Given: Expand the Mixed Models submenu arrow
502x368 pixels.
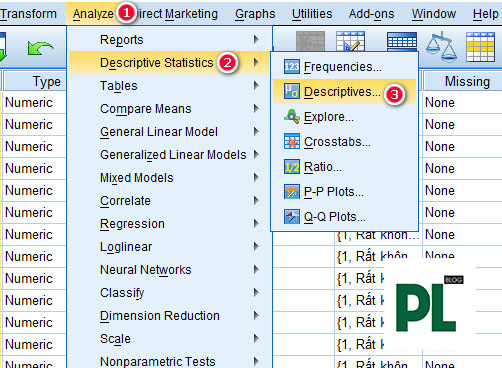Looking at the screenshot, I should point(256,177).
